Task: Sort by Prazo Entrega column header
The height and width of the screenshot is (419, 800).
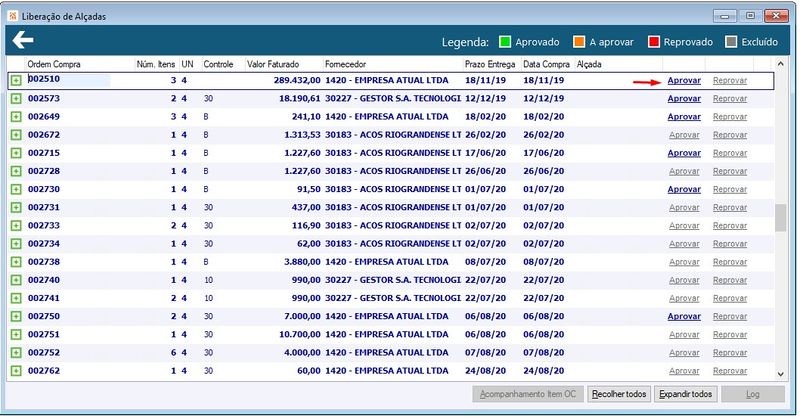Action: click(x=491, y=64)
